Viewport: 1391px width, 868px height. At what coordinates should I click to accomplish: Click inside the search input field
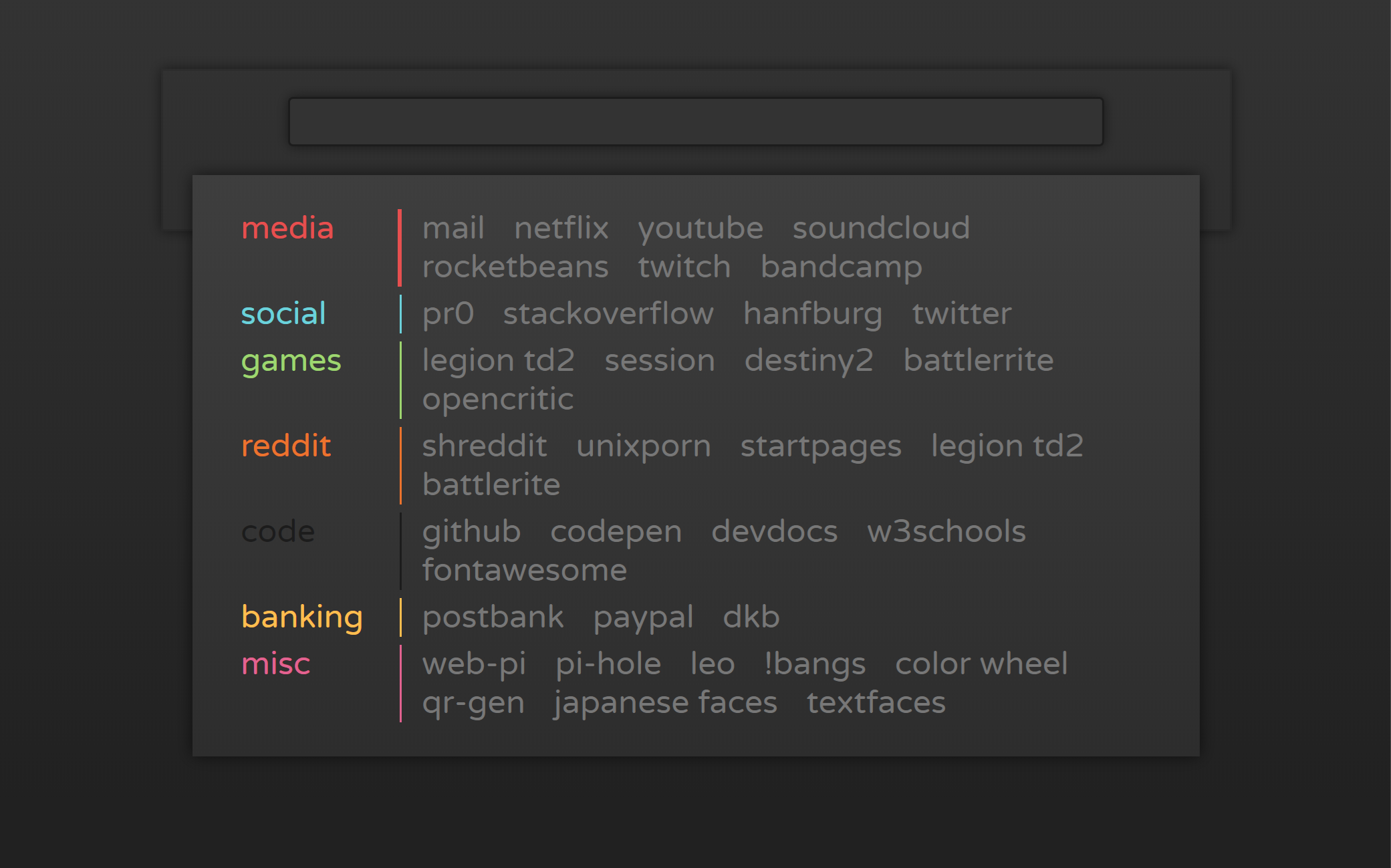[694, 122]
